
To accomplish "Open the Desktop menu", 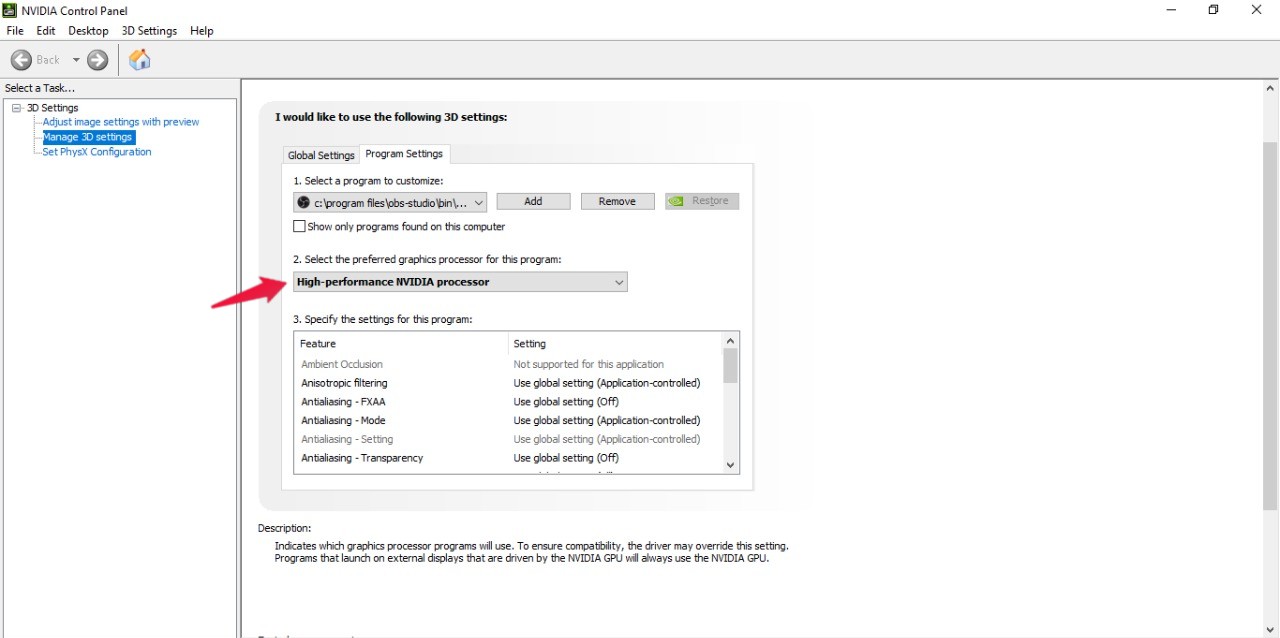I will tap(88, 31).
